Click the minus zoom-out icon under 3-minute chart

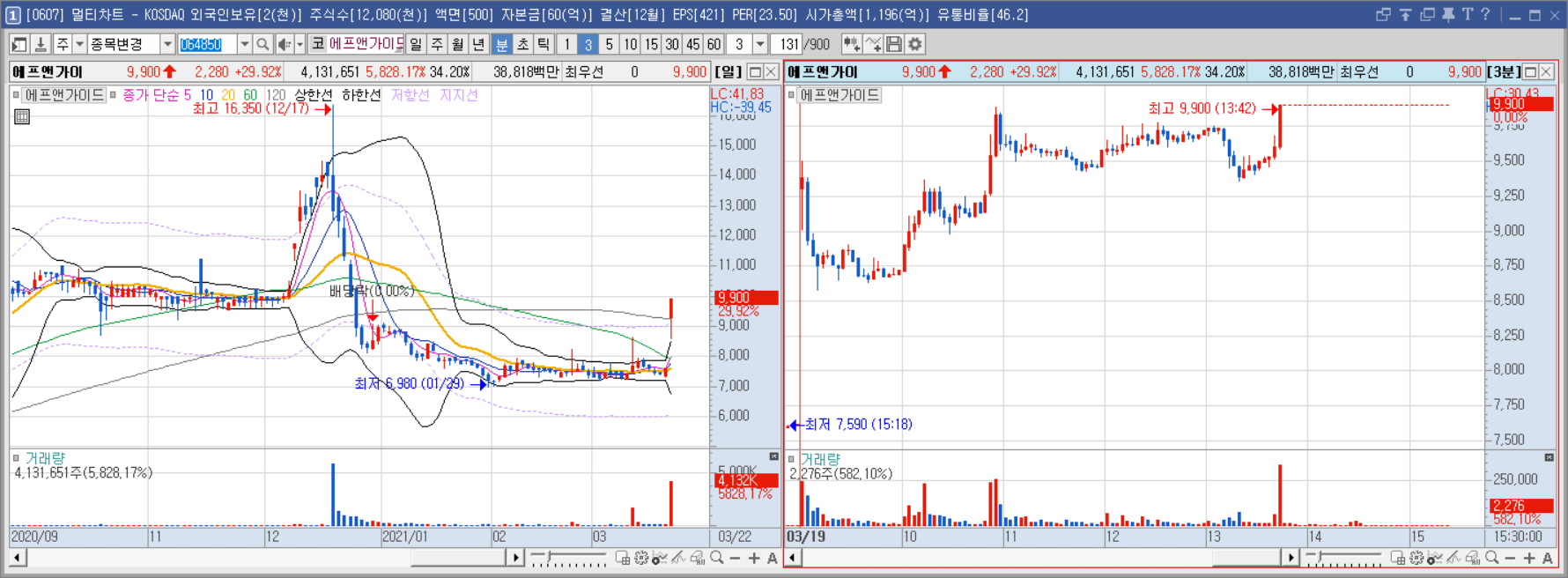coord(1510,558)
